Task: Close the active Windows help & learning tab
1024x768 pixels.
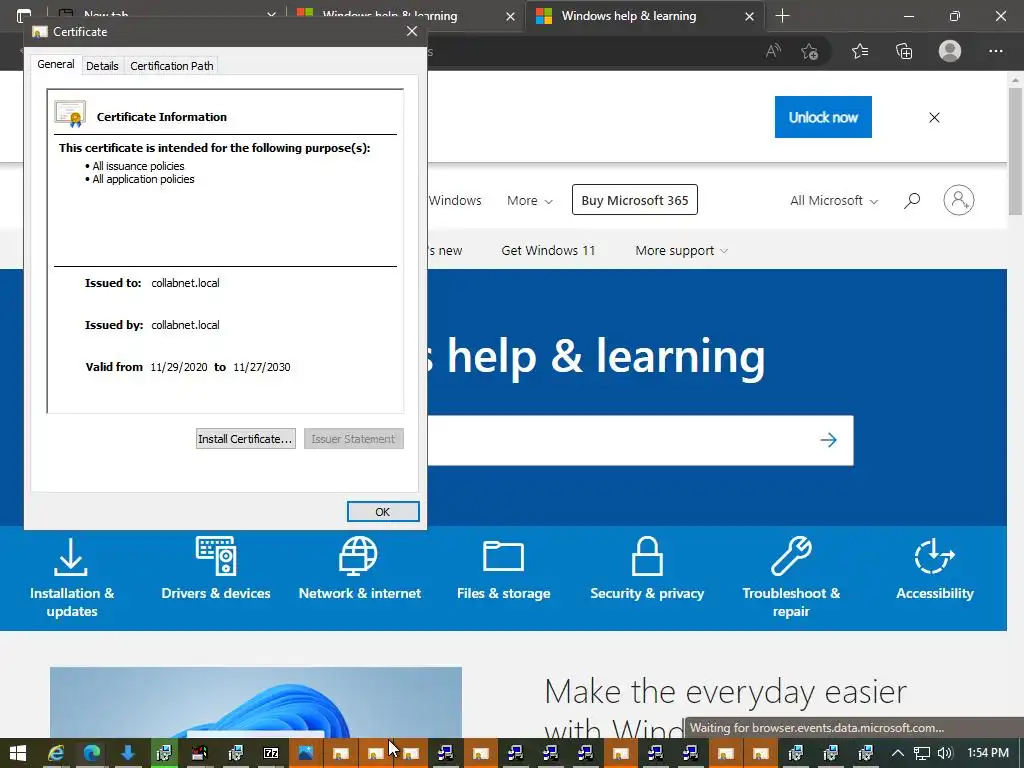Action: click(749, 16)
